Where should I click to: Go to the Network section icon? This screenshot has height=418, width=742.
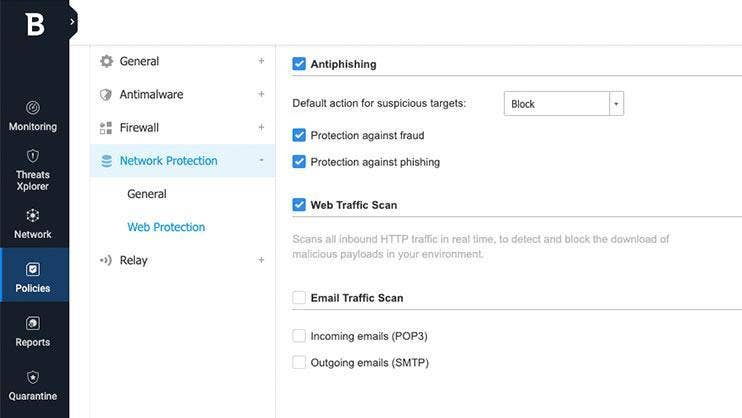33,215
